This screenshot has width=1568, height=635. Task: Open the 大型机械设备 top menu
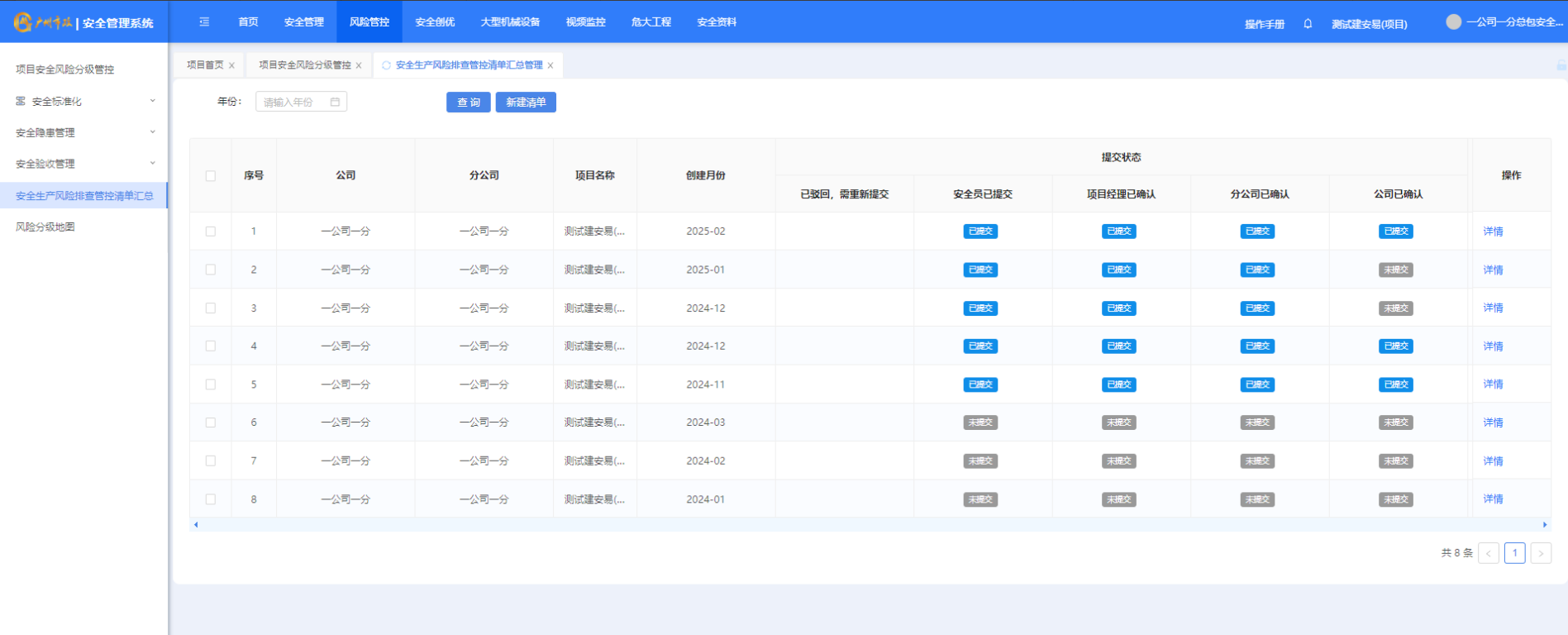coord(510,22)
